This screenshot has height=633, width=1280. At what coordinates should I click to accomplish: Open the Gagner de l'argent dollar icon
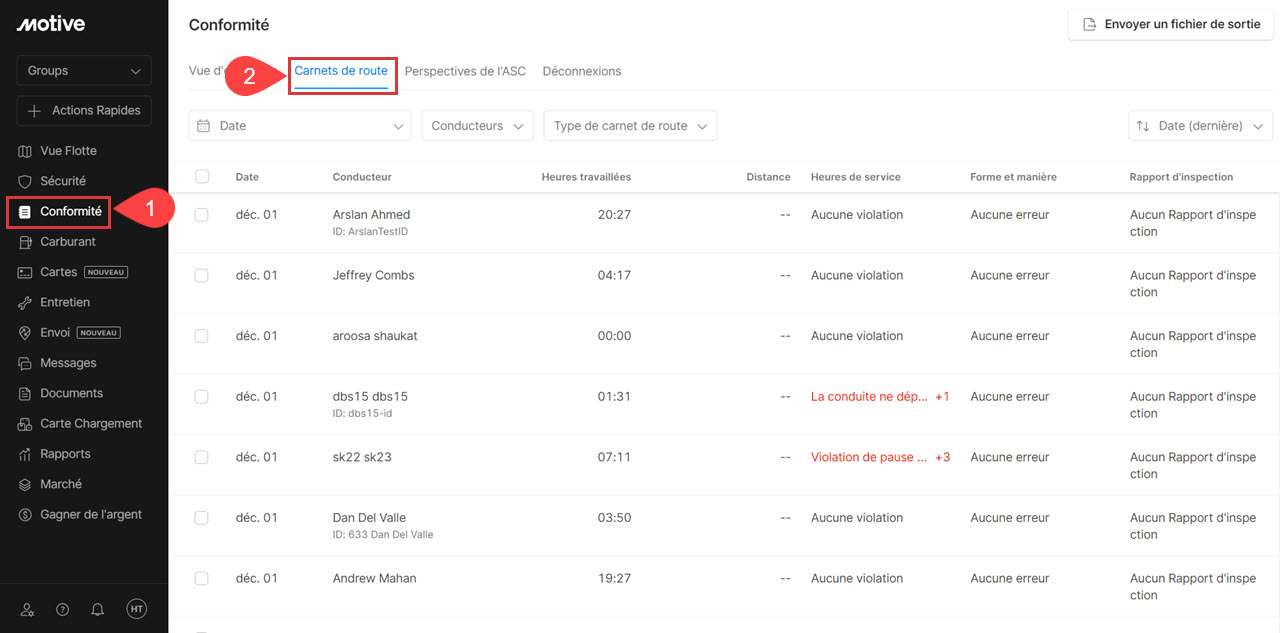[x=26, y=514]
